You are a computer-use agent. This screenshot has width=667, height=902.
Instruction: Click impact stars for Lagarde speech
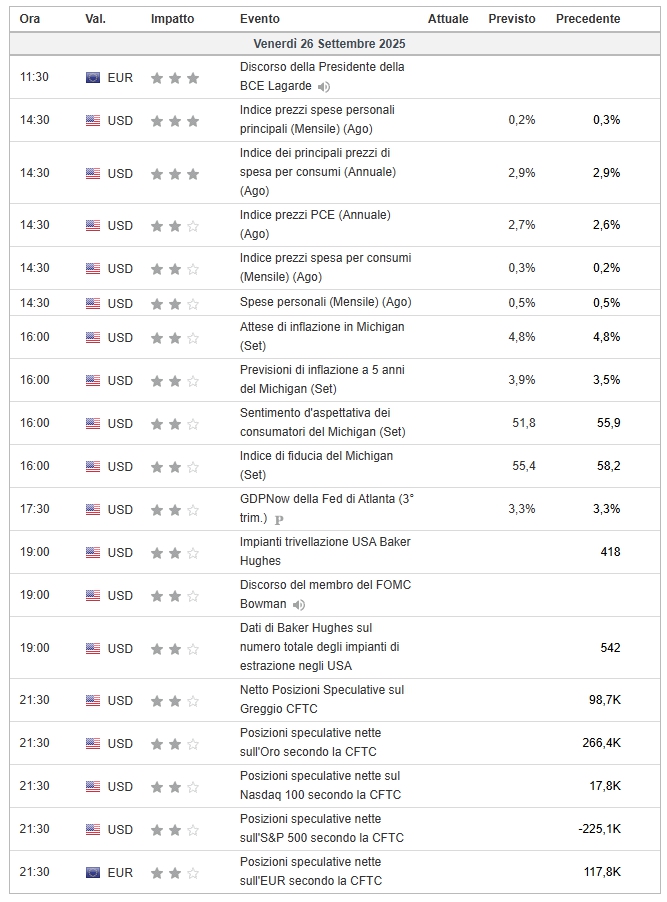click(x=175, y=78)
